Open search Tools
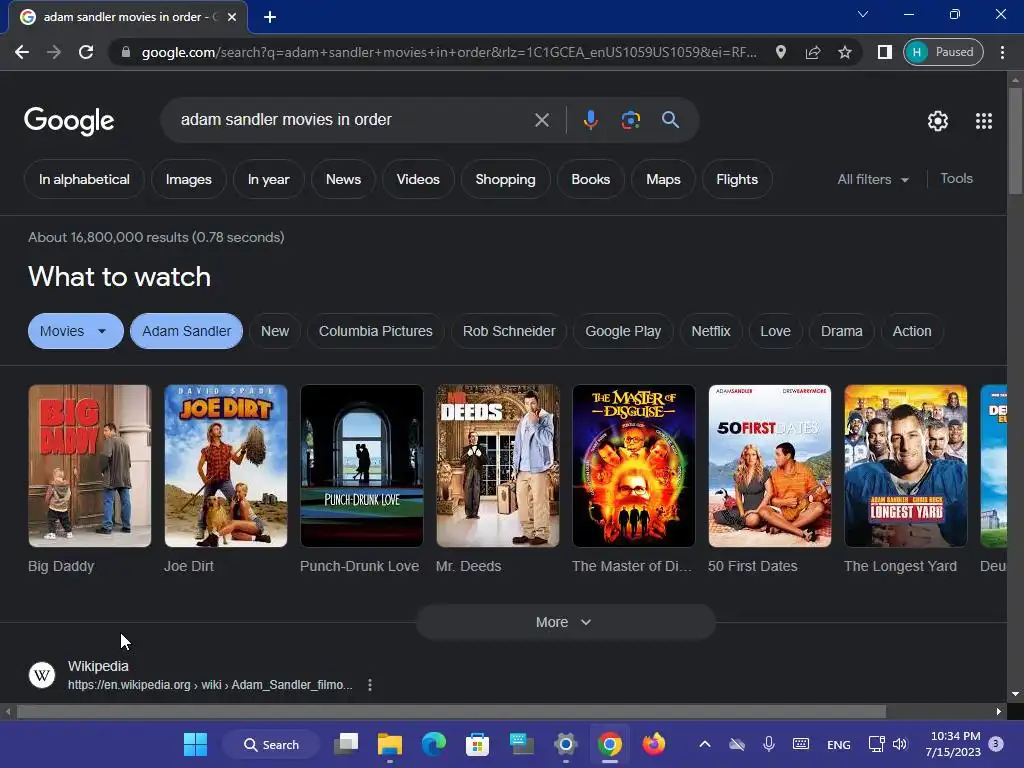Viewport: 1024px width, 768px height. click(x=956, y=178)
